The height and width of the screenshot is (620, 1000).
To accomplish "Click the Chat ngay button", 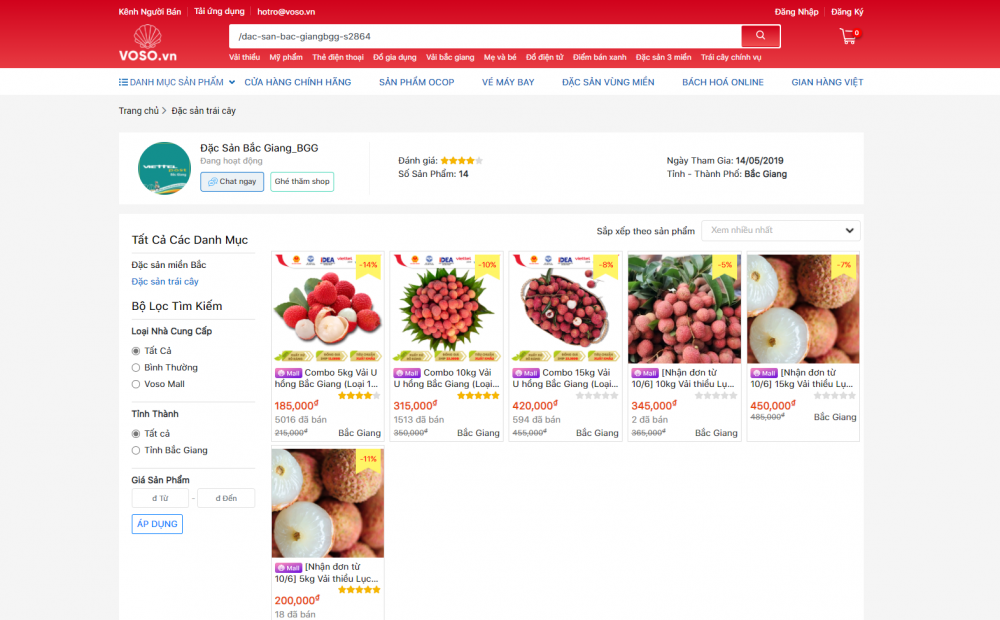I will (x=232, y=182).
